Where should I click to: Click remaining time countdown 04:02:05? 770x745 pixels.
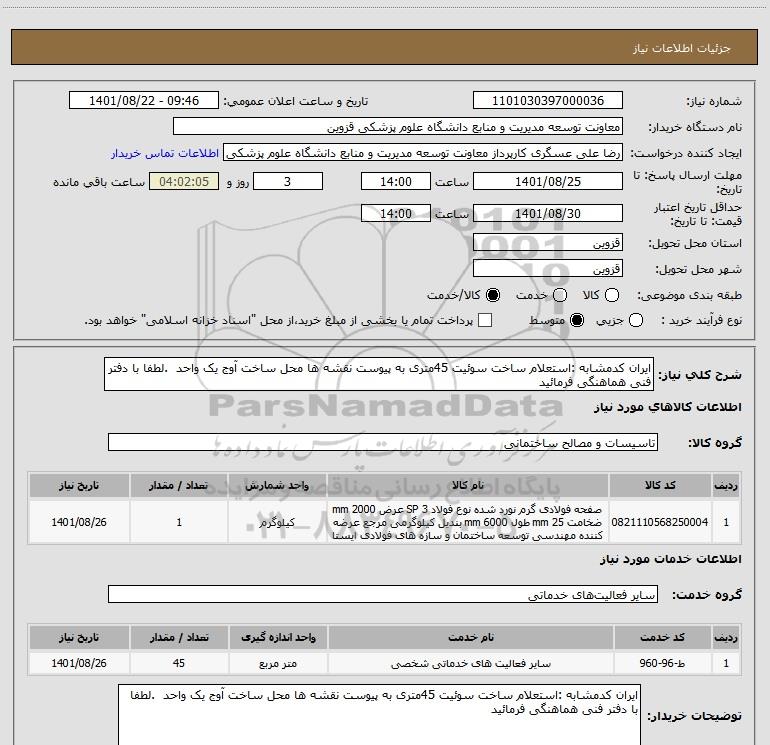(184, 181)
